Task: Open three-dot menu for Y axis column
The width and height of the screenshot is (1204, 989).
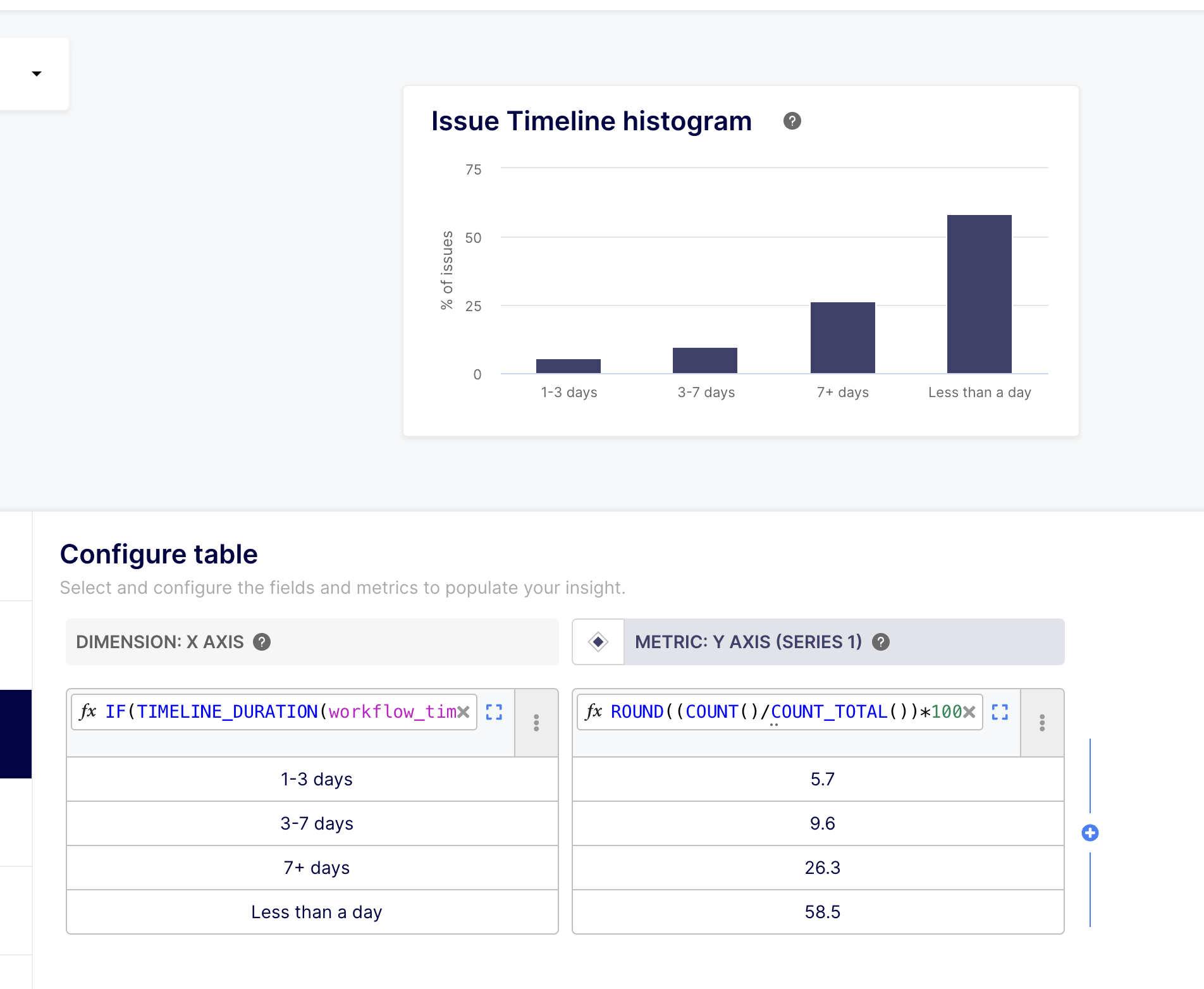Action: click(1042, 723)
